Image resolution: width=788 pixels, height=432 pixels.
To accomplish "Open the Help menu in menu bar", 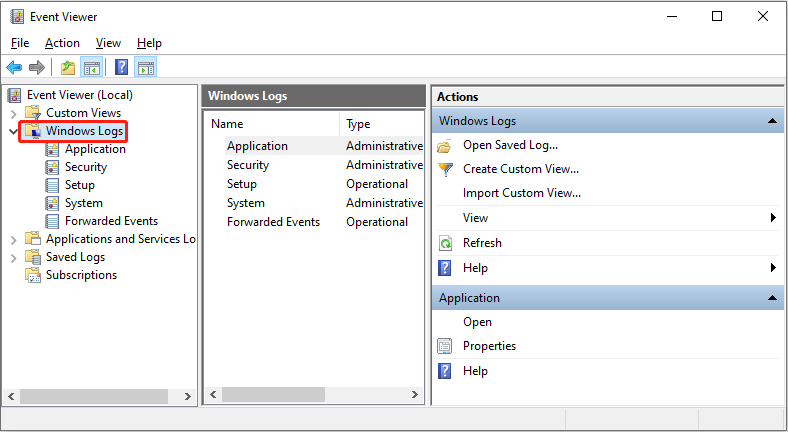I will coord(149,43).
